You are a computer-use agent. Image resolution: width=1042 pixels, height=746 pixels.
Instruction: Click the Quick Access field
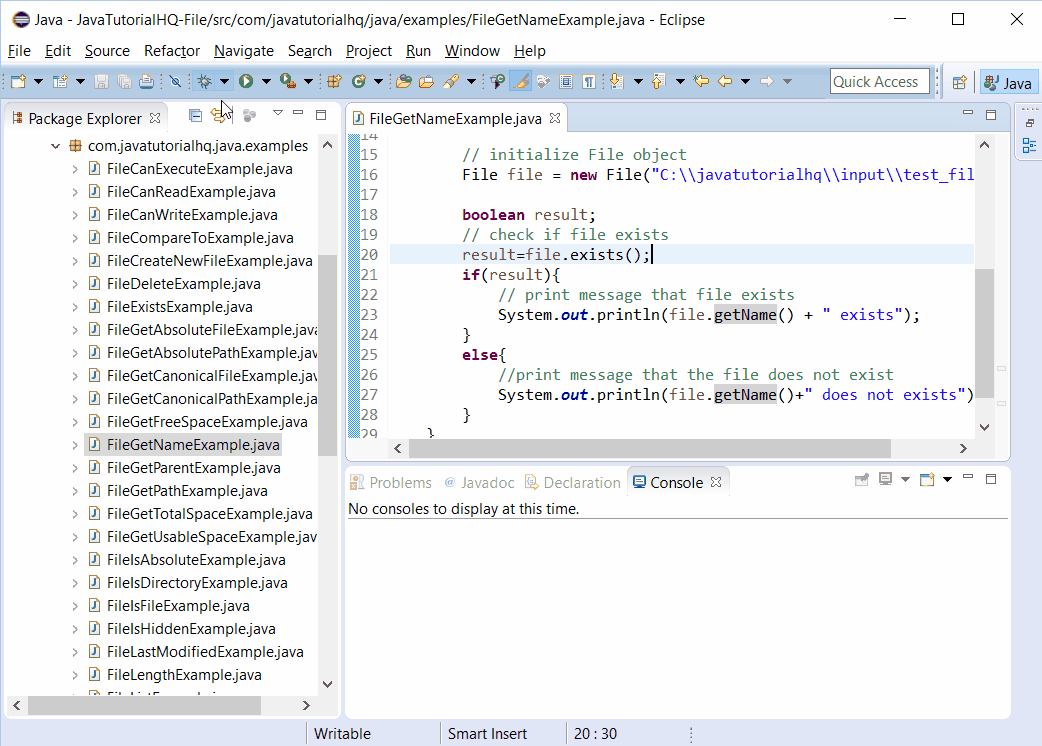879,81
